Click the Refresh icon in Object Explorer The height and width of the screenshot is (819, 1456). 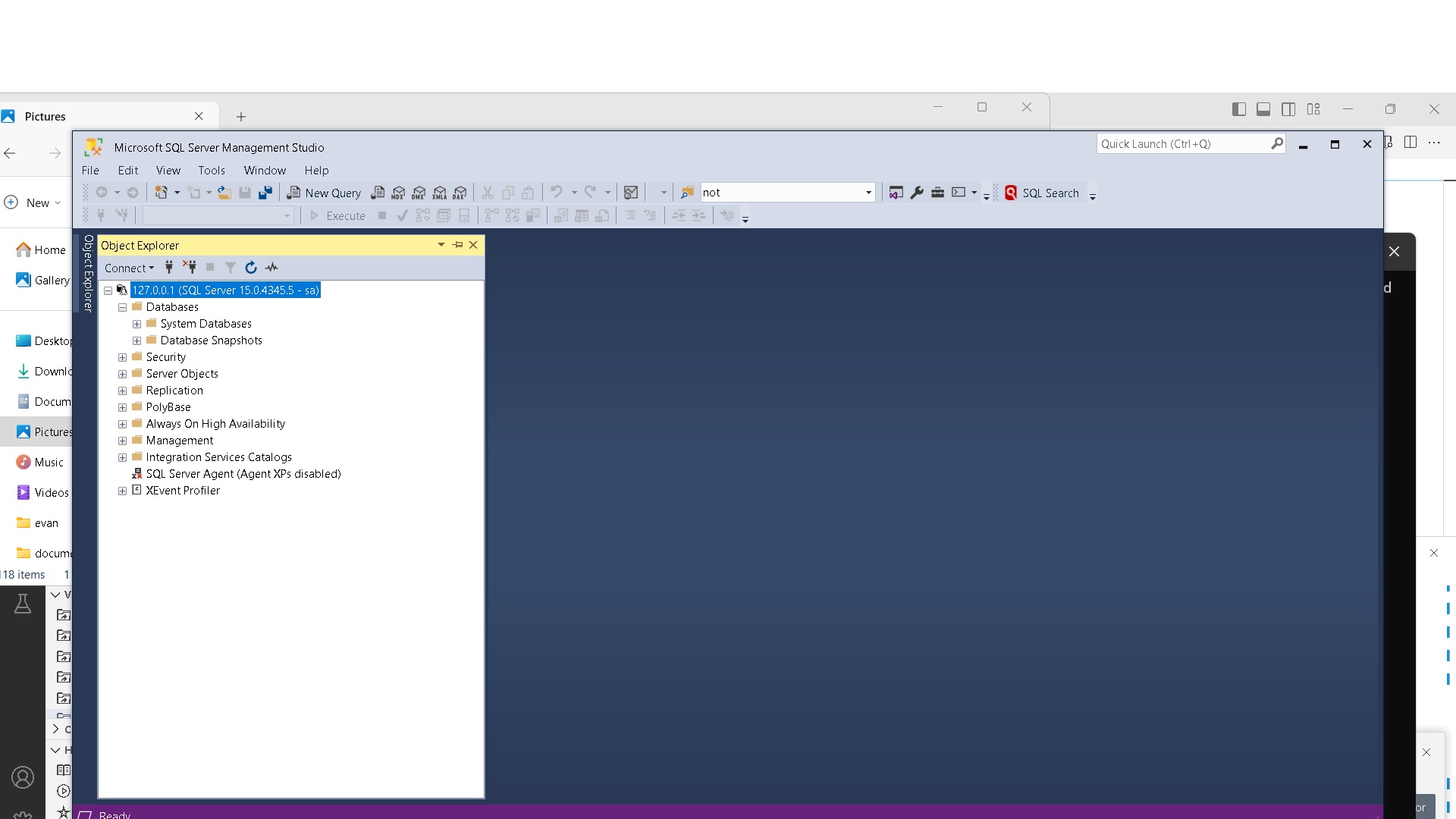click(251, 267)
